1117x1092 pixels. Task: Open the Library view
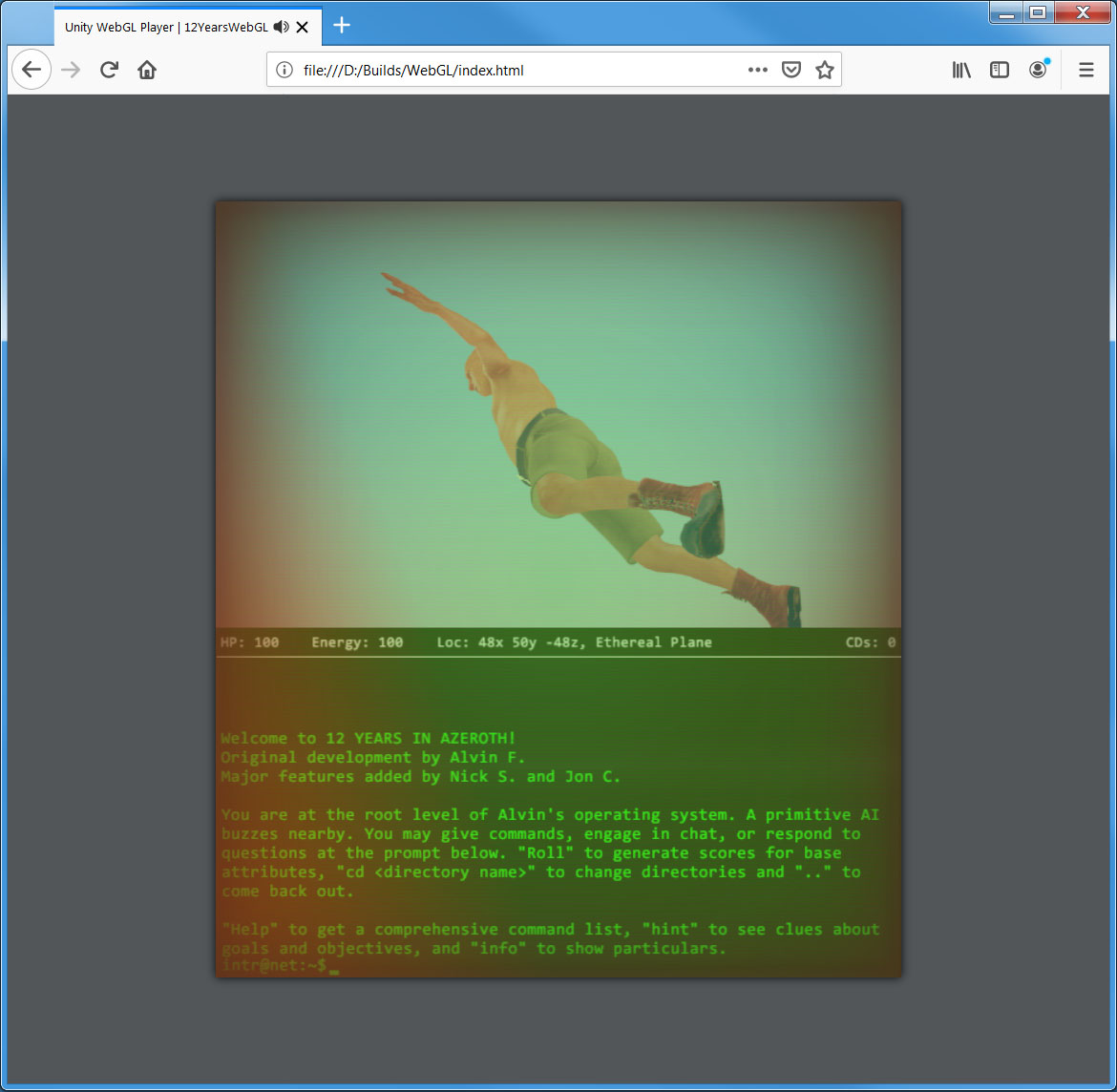pos(961,70)
